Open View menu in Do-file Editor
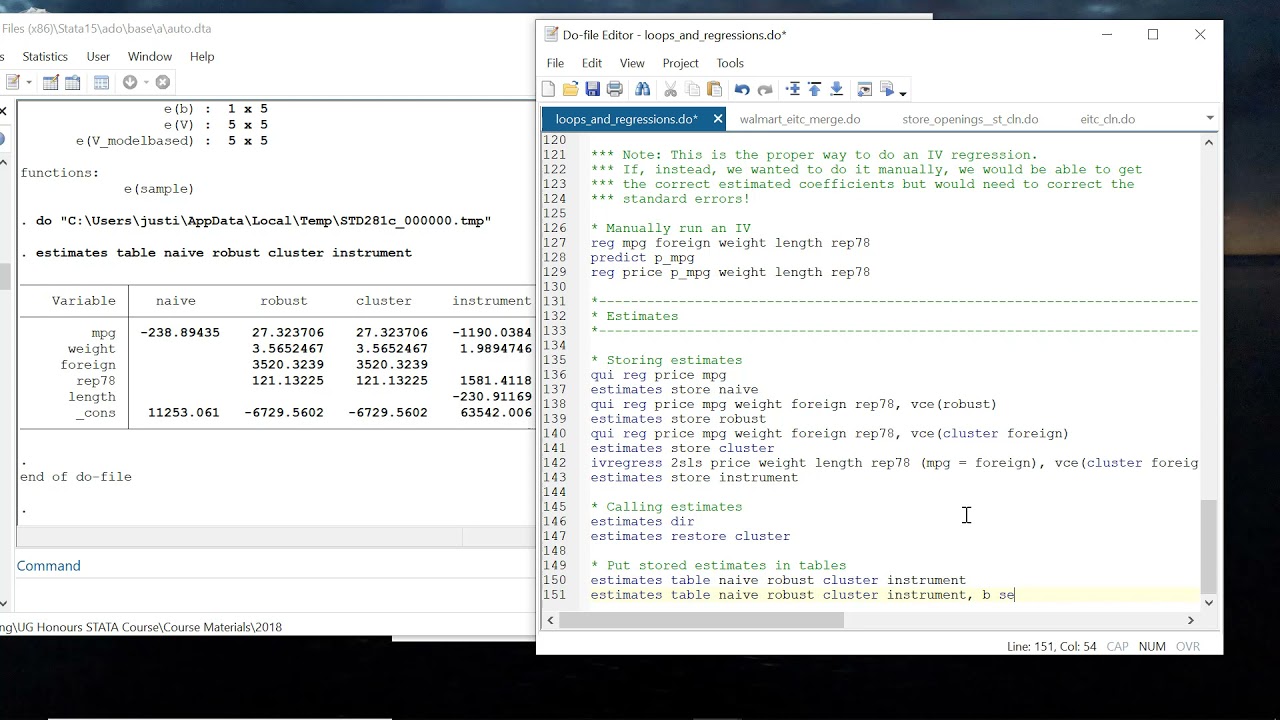Image resolution: width=1280 pixels, height=720 pixels. pyautogui.click(x=632, y=63)
